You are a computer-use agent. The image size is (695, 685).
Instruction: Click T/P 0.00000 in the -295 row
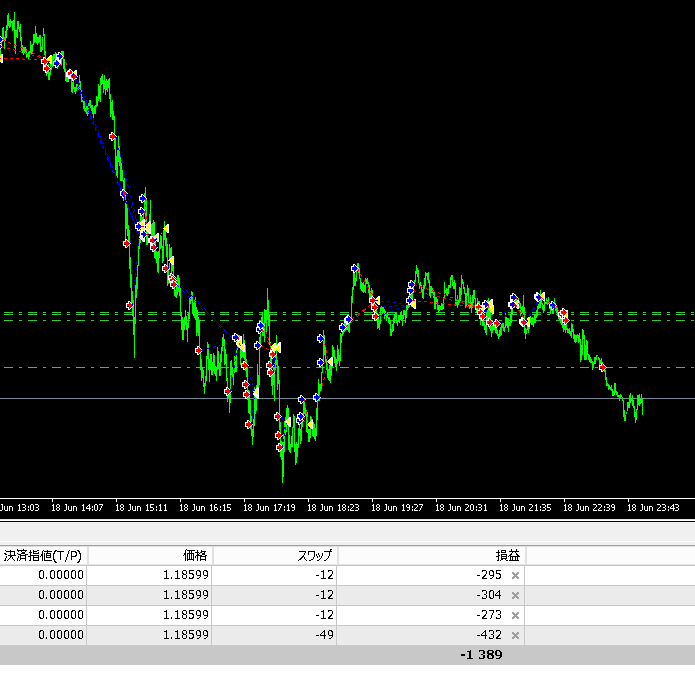(61, 575)
